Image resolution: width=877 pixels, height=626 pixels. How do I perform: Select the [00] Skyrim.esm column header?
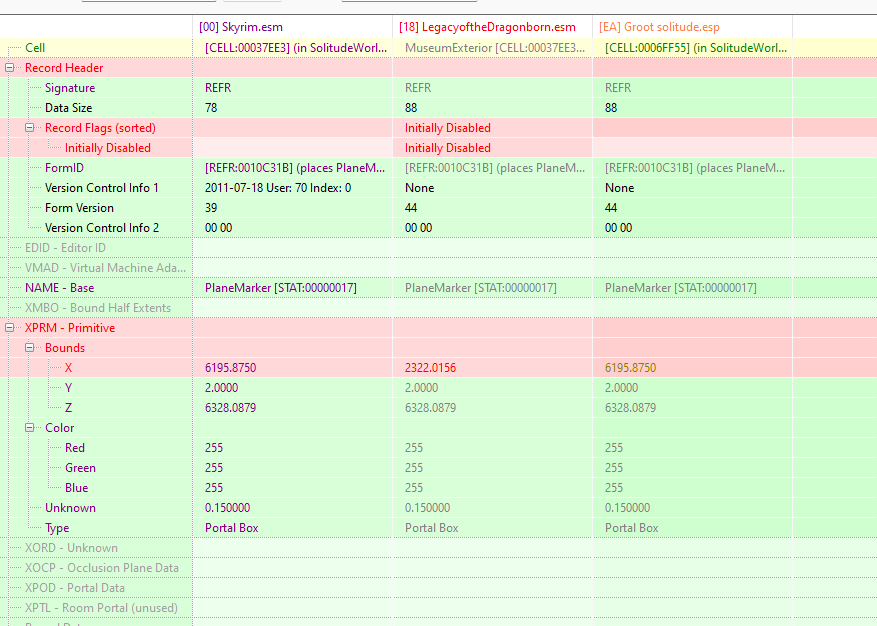coord(293,27)
